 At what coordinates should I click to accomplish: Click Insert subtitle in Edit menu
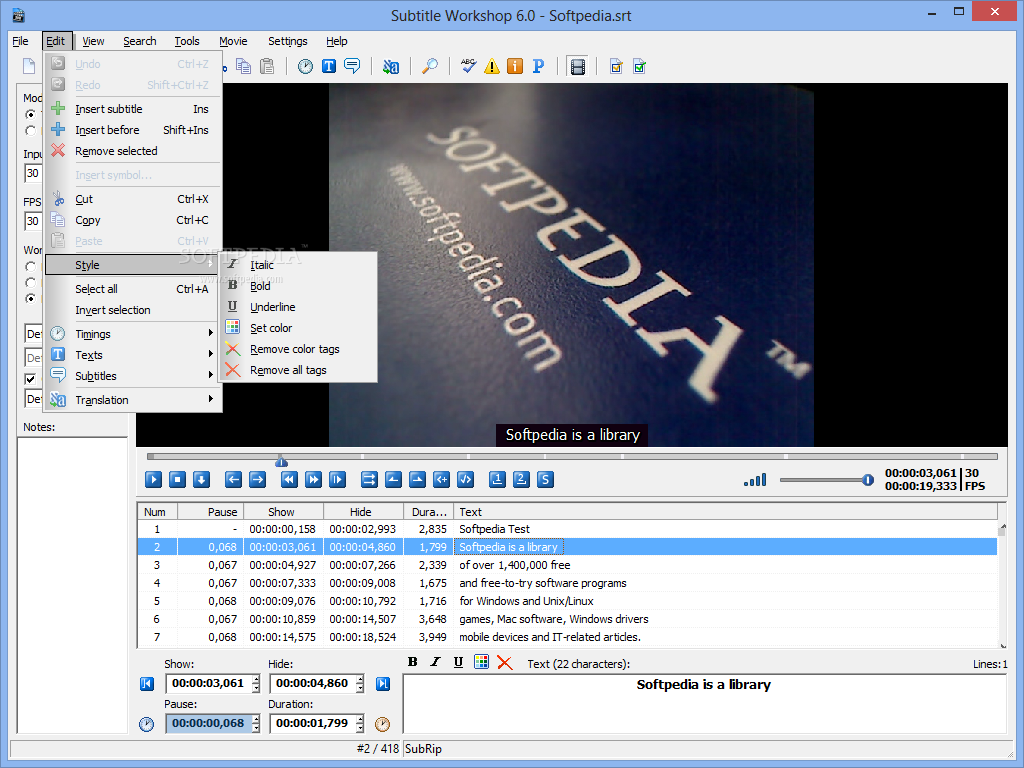point(133,109)
